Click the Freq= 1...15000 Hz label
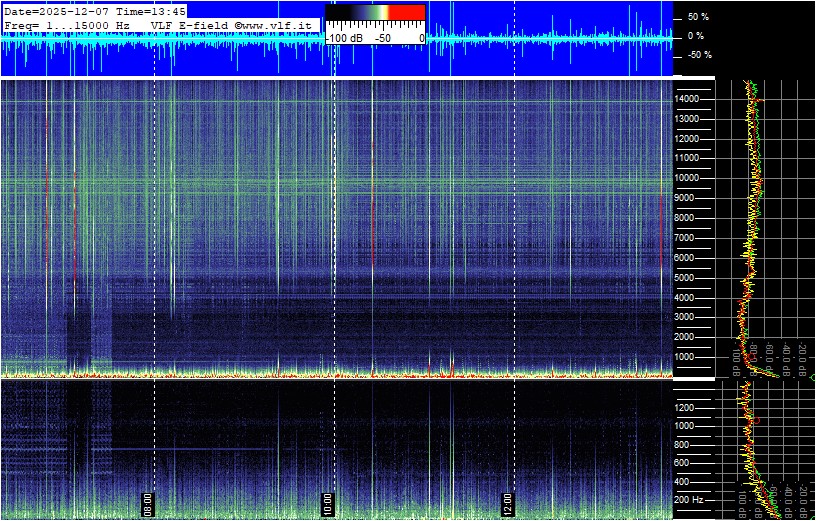Image resolution: width=816 pixels, height=521 pixels. 68,24
